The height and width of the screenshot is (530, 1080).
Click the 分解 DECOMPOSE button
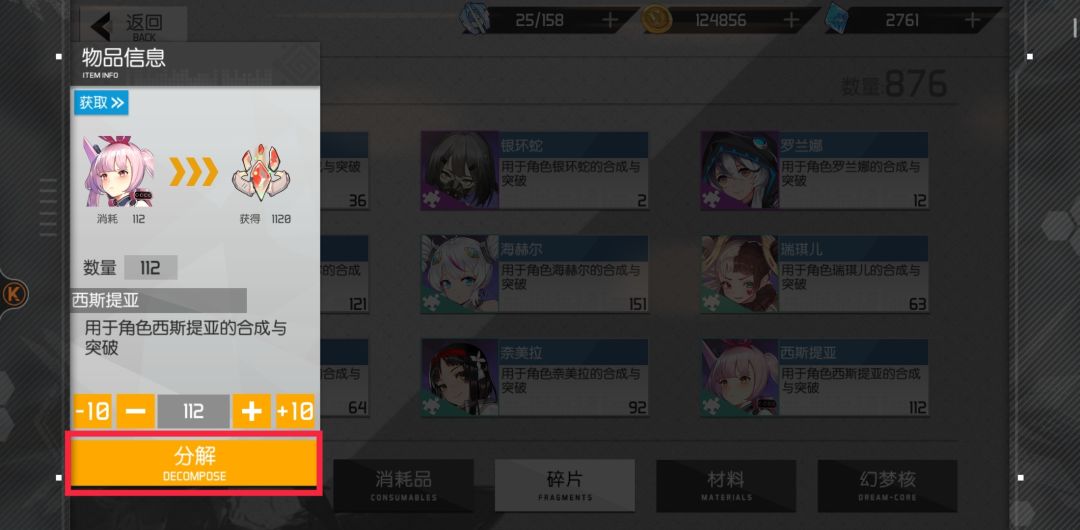(194, 463)
